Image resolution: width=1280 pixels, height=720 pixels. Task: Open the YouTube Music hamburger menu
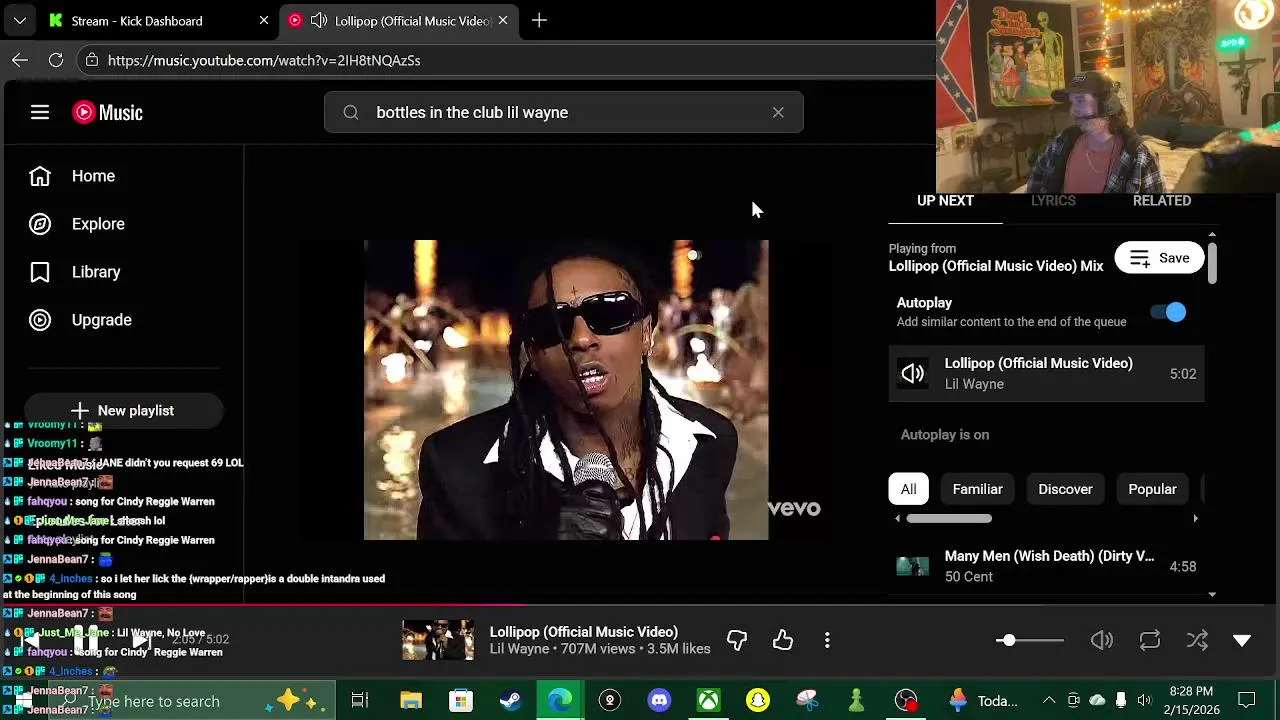(x=40, y=113)
